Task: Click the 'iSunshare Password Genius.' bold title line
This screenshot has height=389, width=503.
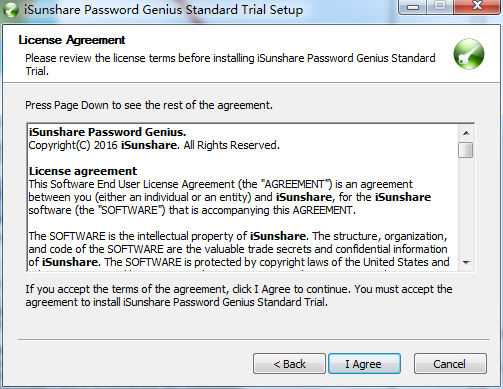Action: (x=107, y=132)
